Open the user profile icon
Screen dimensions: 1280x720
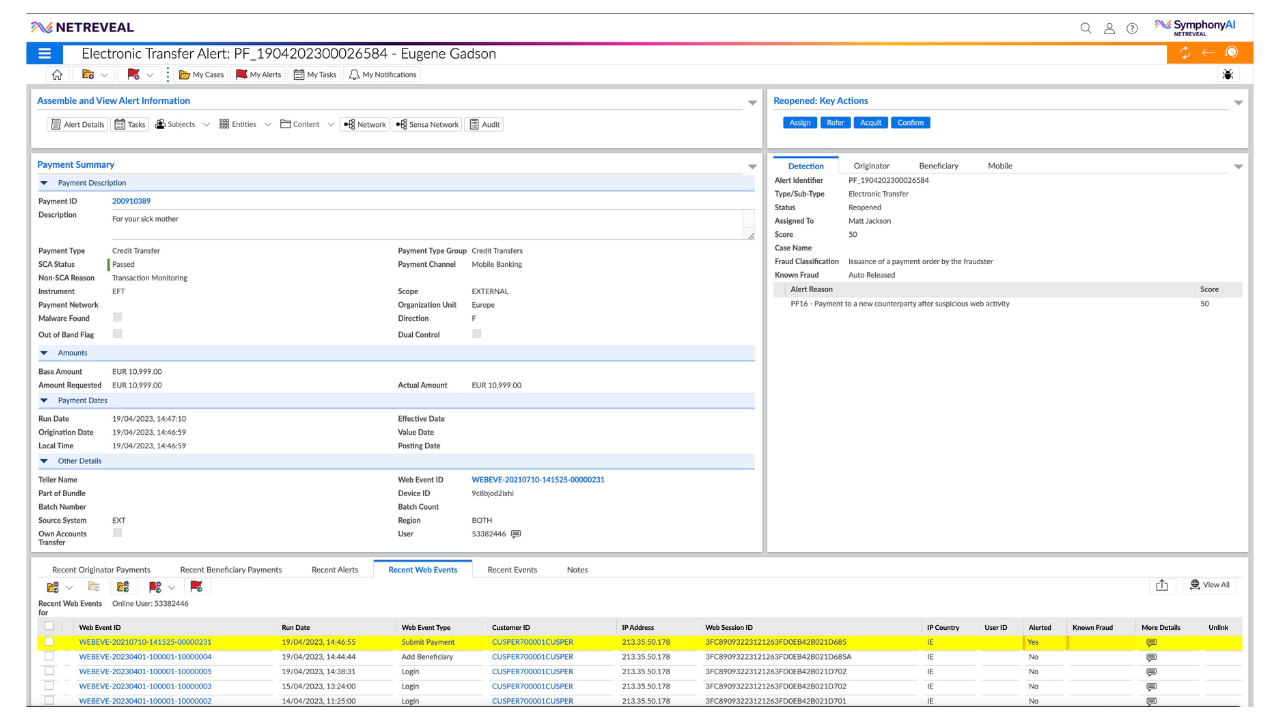pos(1109,28)
